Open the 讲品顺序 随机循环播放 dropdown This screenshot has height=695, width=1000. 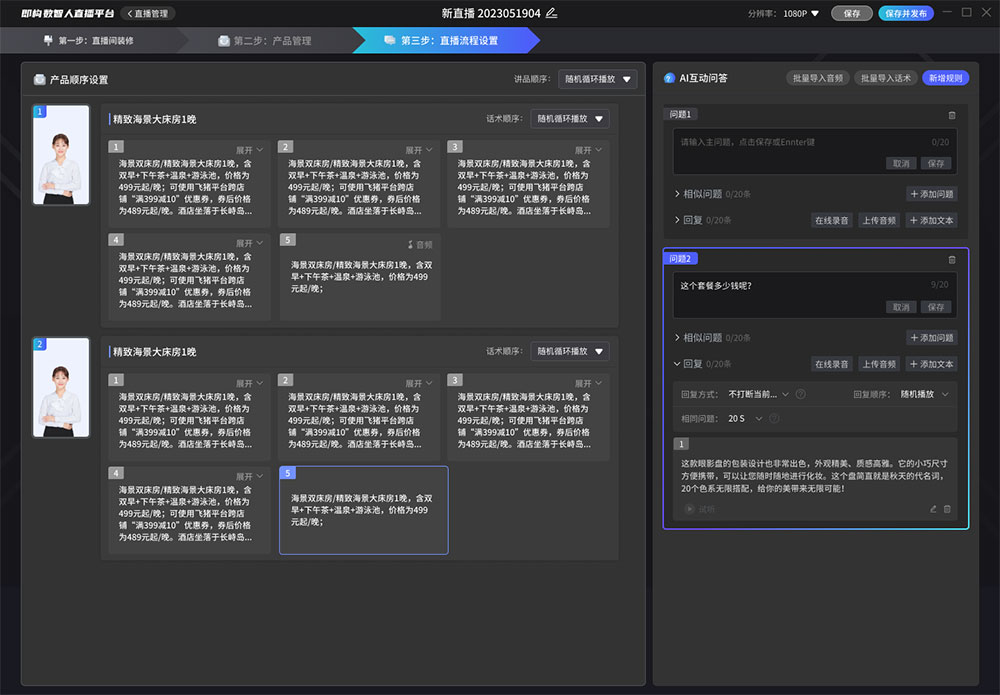pyautogui.click(x=598, y=79)
